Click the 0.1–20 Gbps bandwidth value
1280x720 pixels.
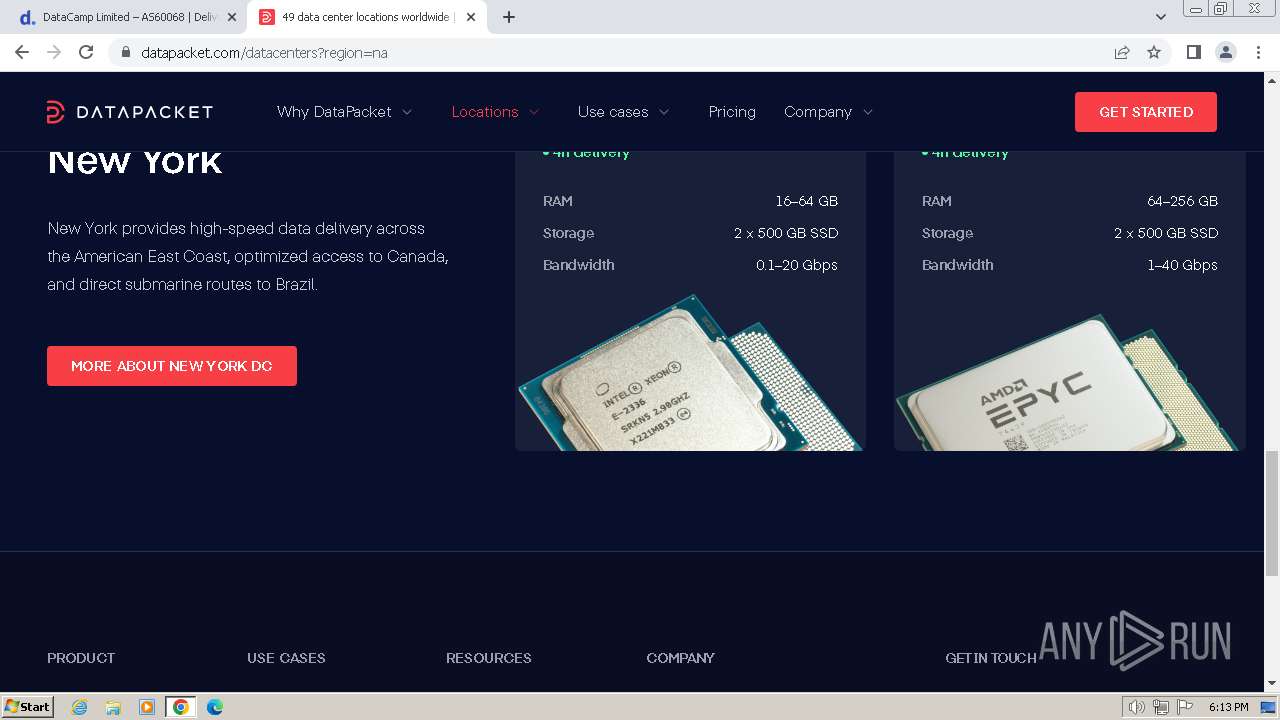(x=797, y=265)
